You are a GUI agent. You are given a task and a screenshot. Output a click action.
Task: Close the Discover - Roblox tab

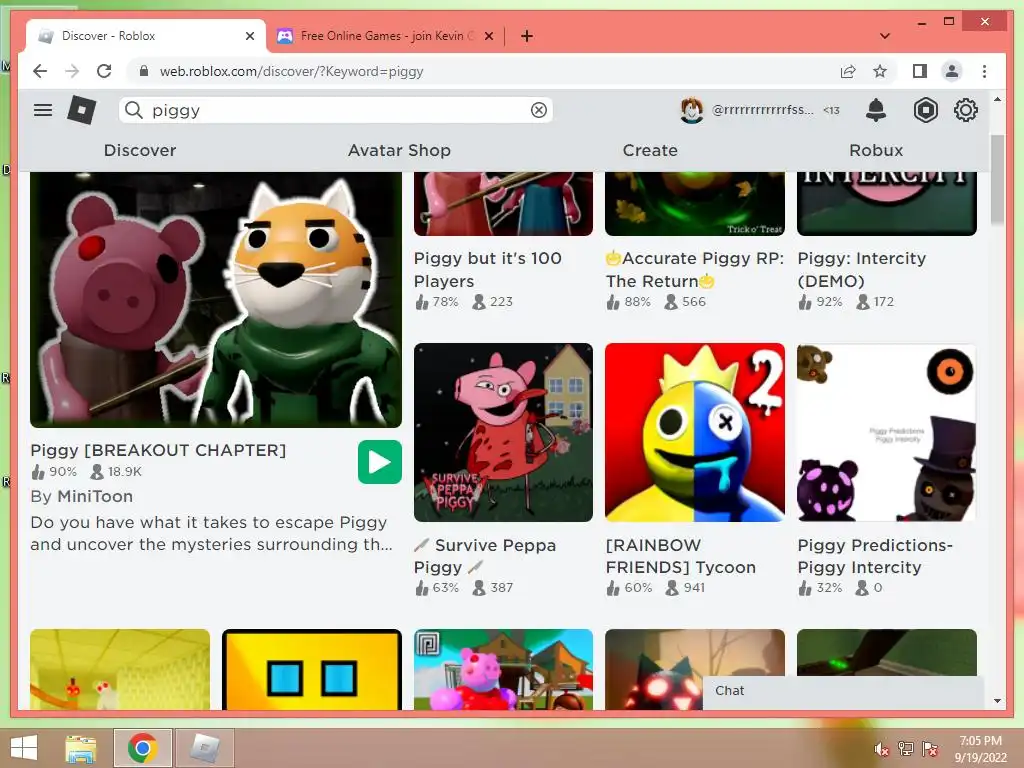point(249,36)
